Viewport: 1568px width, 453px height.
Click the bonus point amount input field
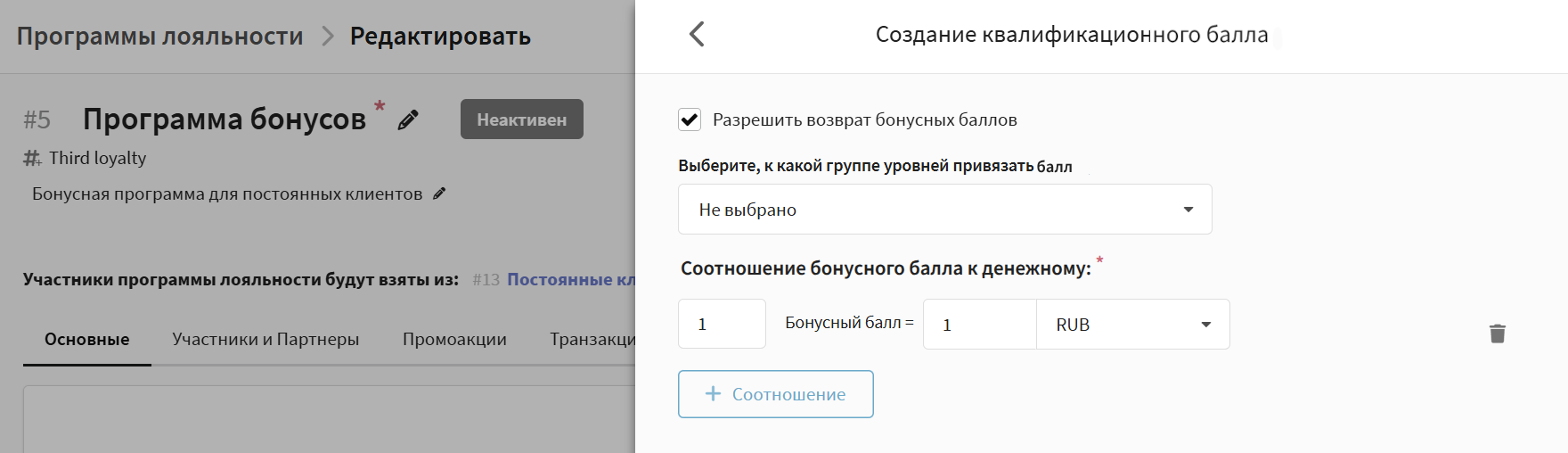tap(722, 325)
